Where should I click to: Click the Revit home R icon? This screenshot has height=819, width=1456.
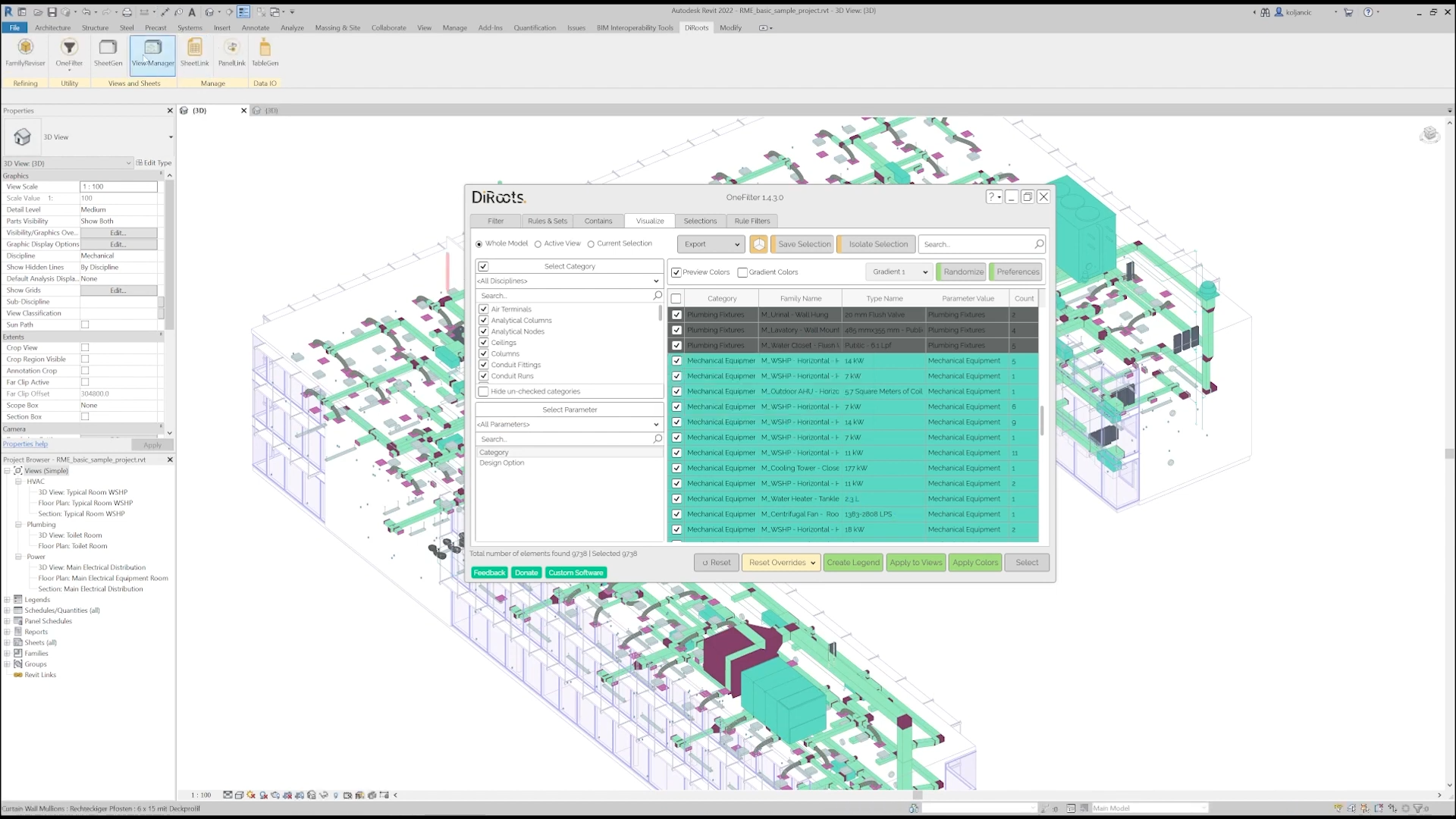pos(8,11)
